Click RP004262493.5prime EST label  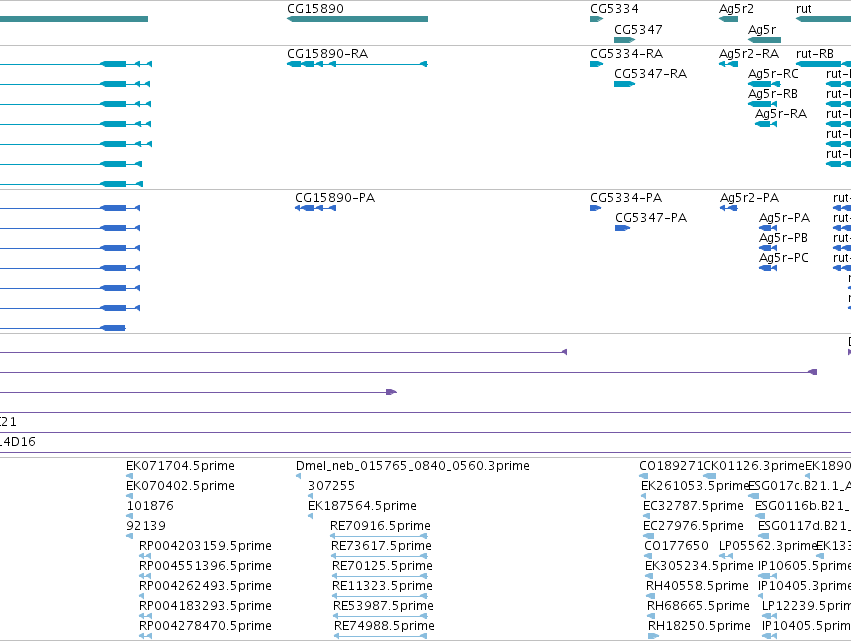pyautogui.click(x=206, y=586)
